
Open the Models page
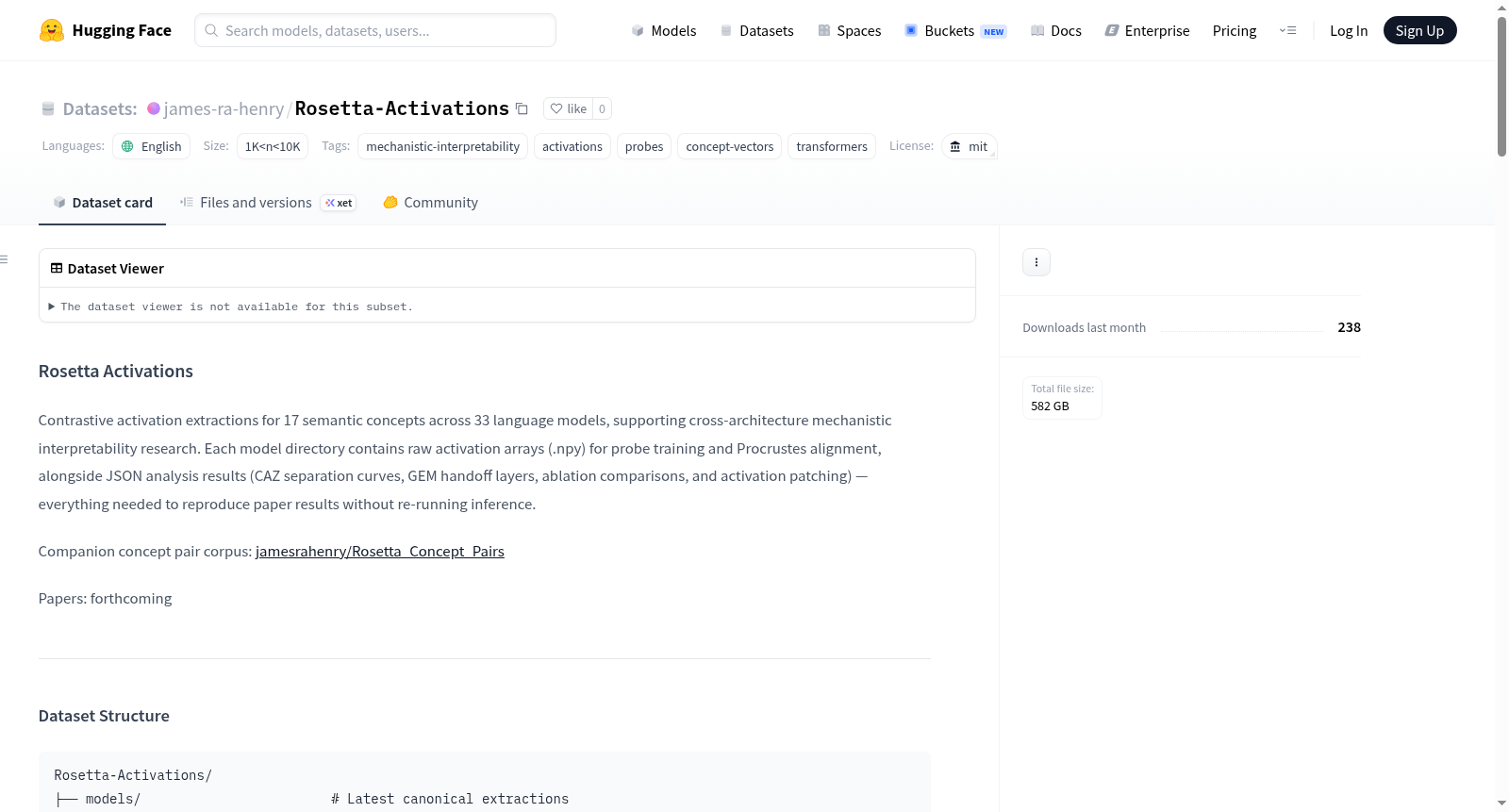[664, 30]
